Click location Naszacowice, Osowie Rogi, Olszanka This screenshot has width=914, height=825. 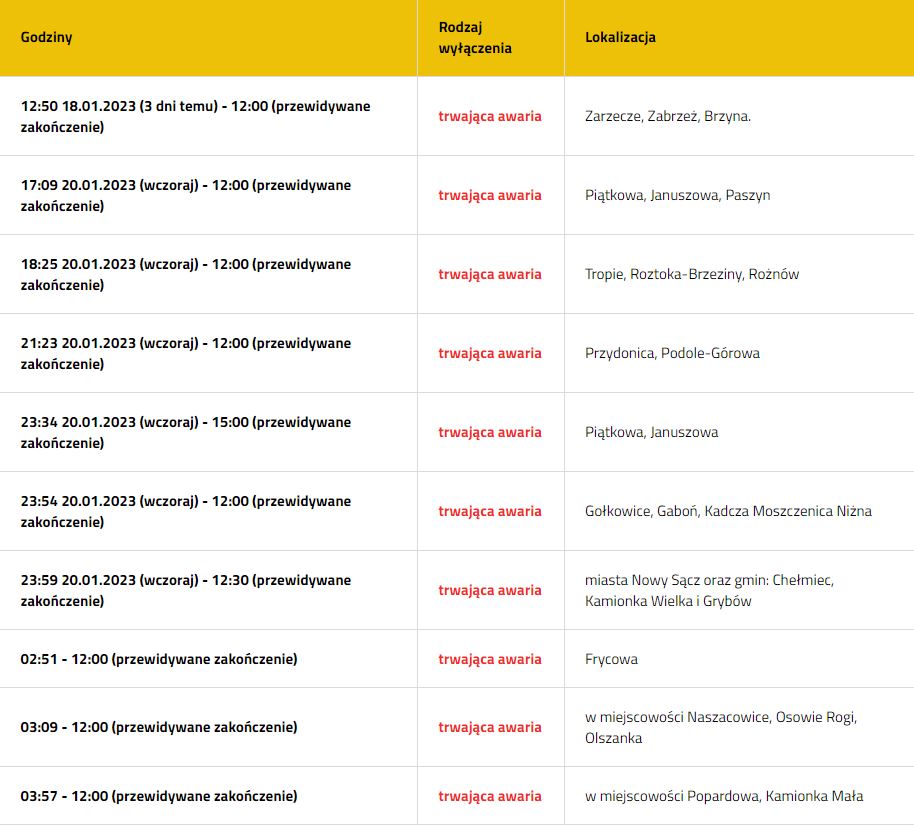point(721,728)
